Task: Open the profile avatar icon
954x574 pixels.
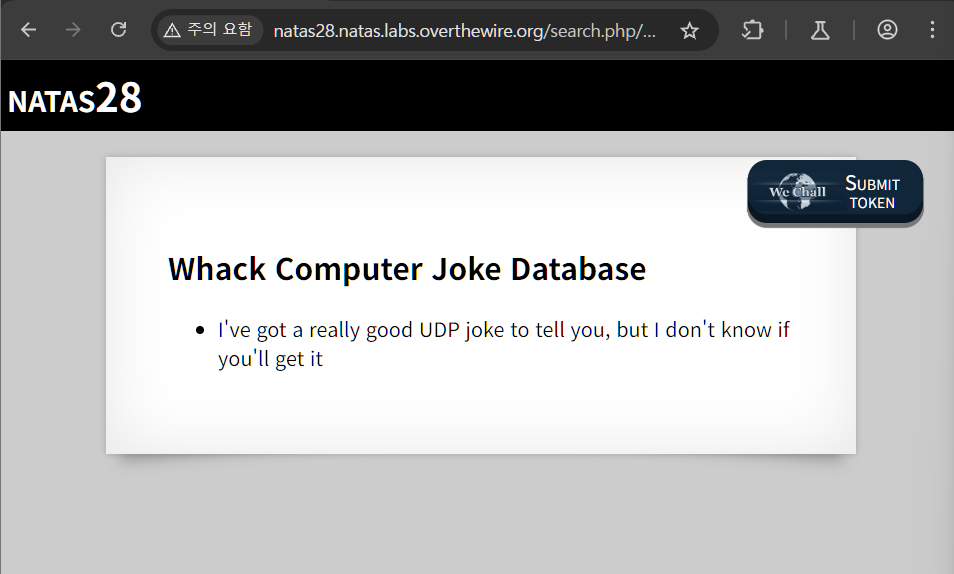Action: [887, 30]
